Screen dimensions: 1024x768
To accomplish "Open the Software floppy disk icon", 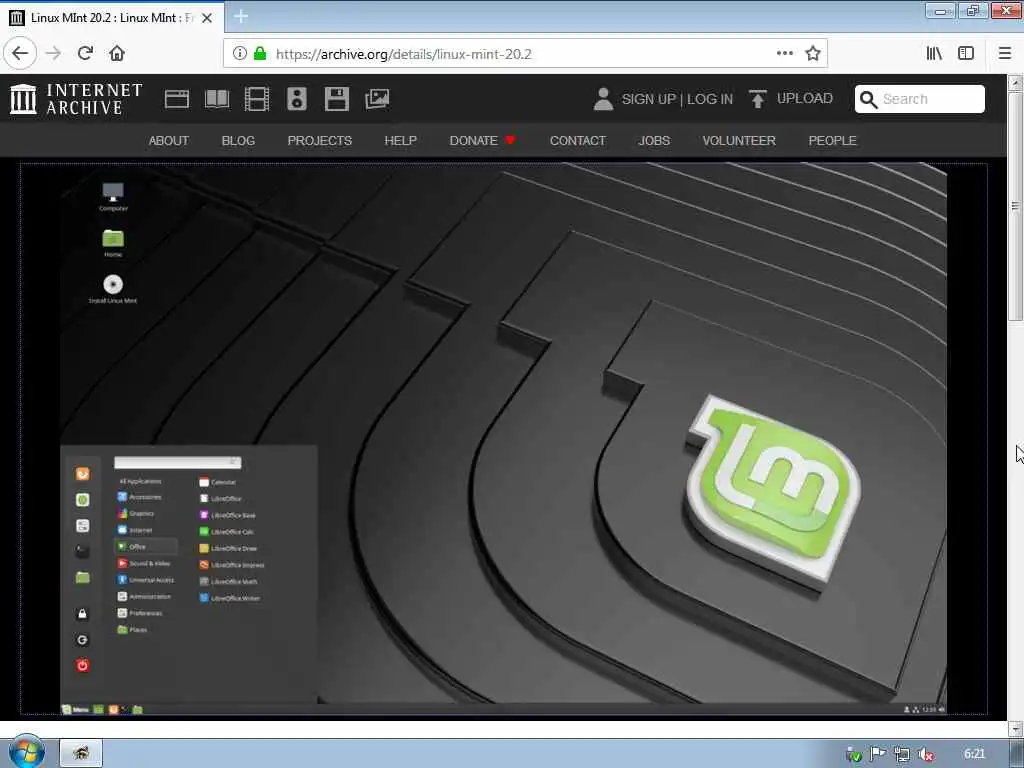I will [337, 99].
